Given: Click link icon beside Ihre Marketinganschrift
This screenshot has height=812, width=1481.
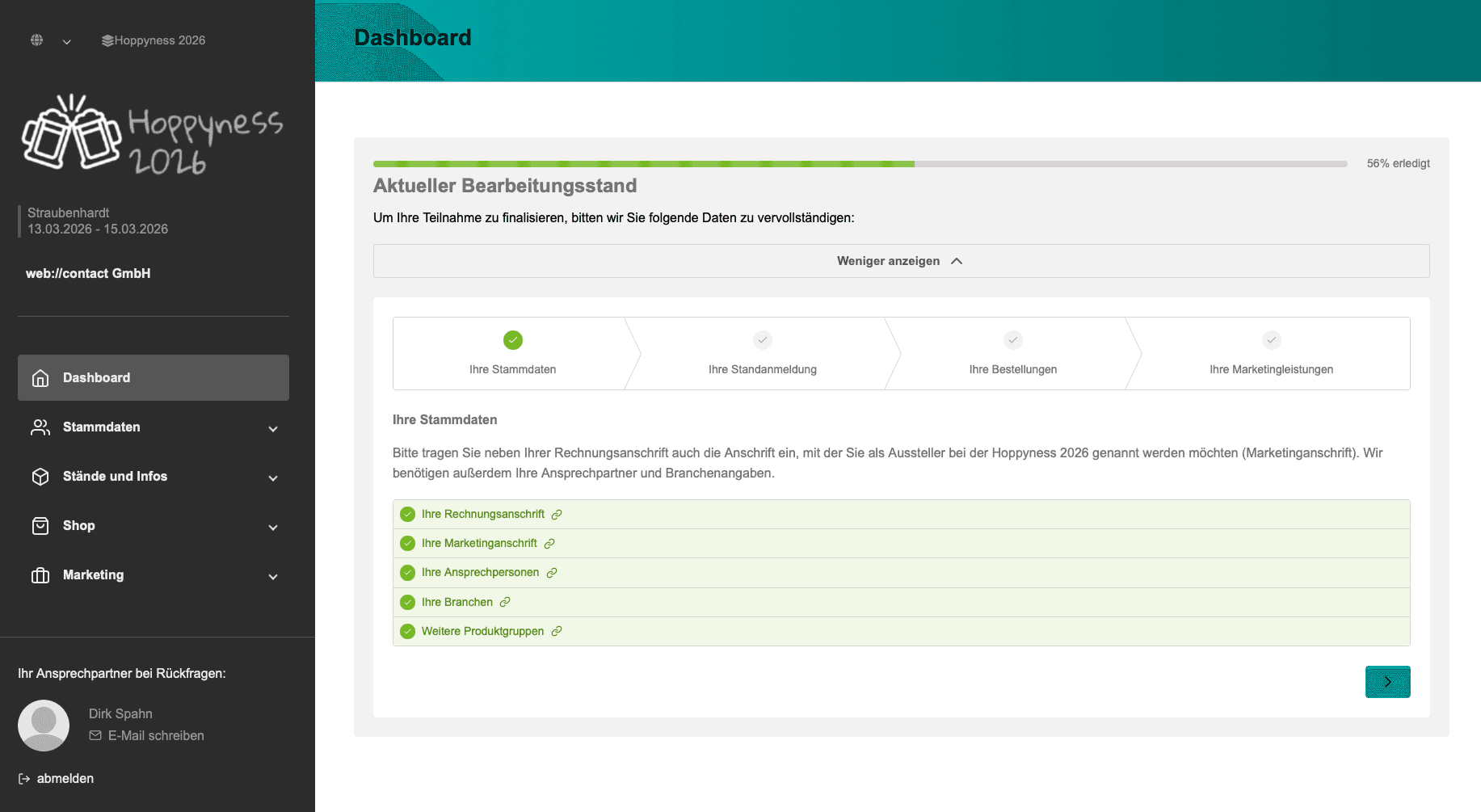Looking at the screenshot, I should coord(549,544).
